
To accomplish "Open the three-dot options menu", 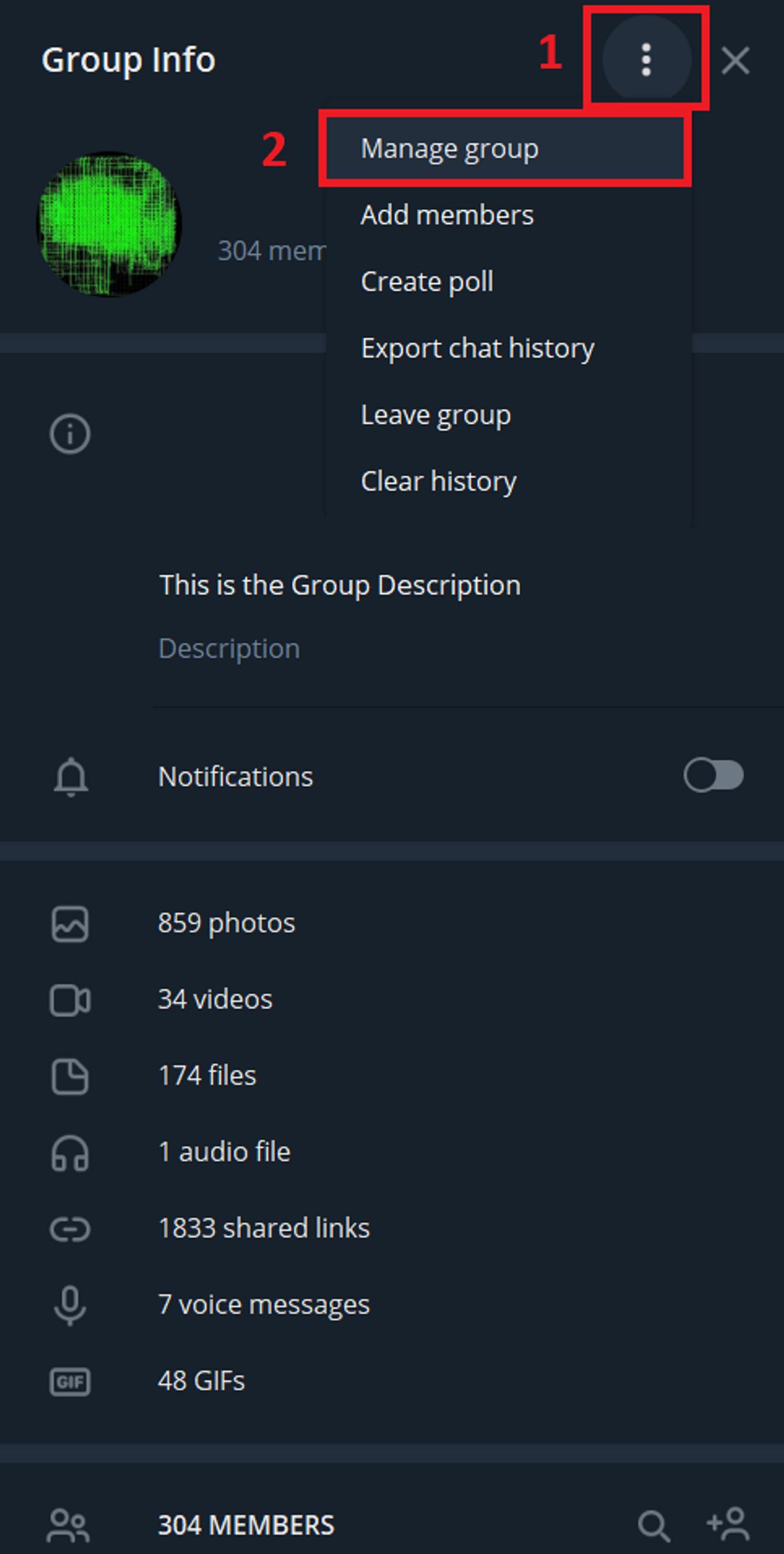I will coord(646,60).
